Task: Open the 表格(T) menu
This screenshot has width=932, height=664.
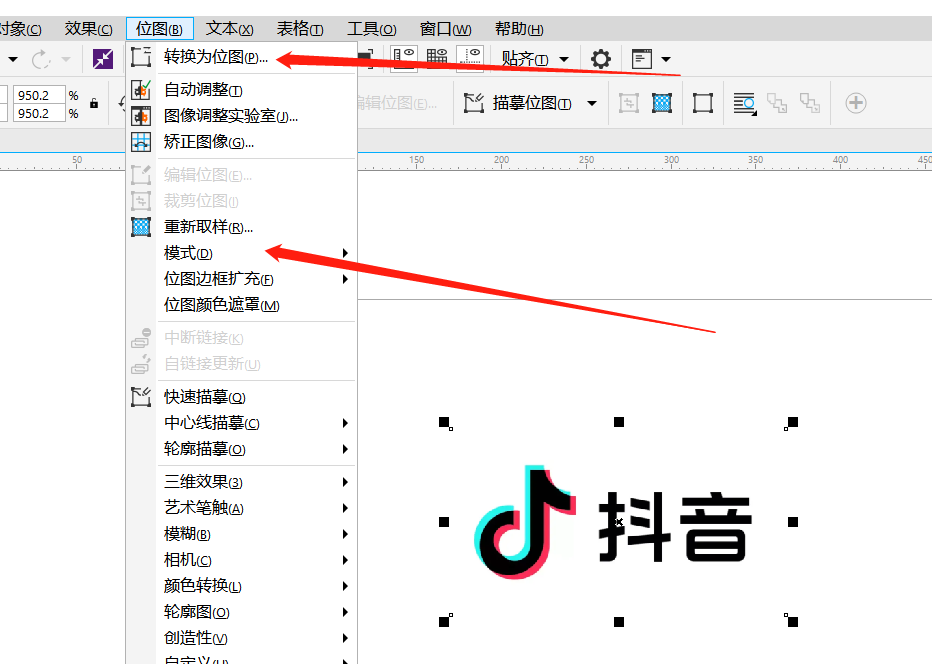Action: [x=300, y=29]
